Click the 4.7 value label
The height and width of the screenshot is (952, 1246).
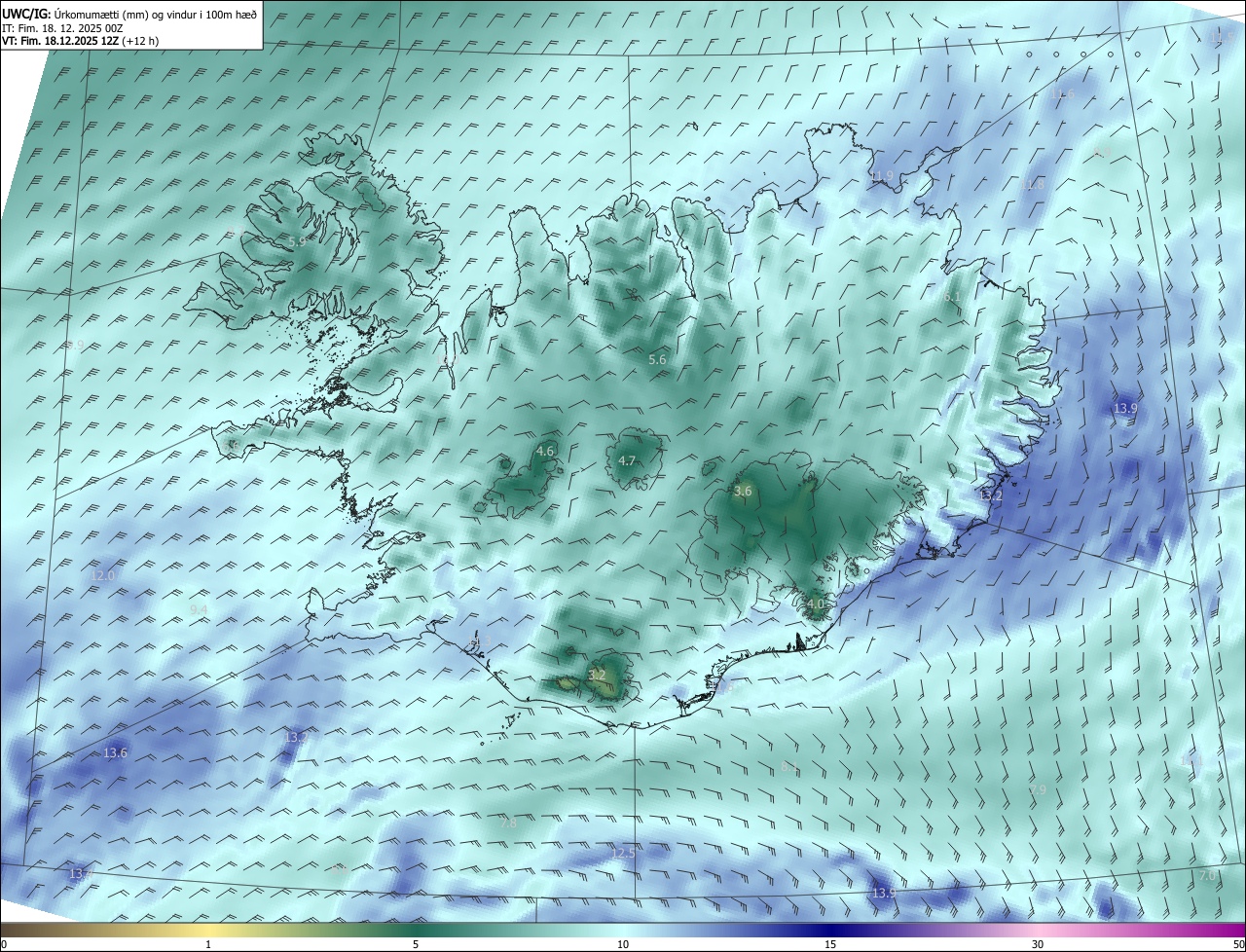tap(627, 461)
